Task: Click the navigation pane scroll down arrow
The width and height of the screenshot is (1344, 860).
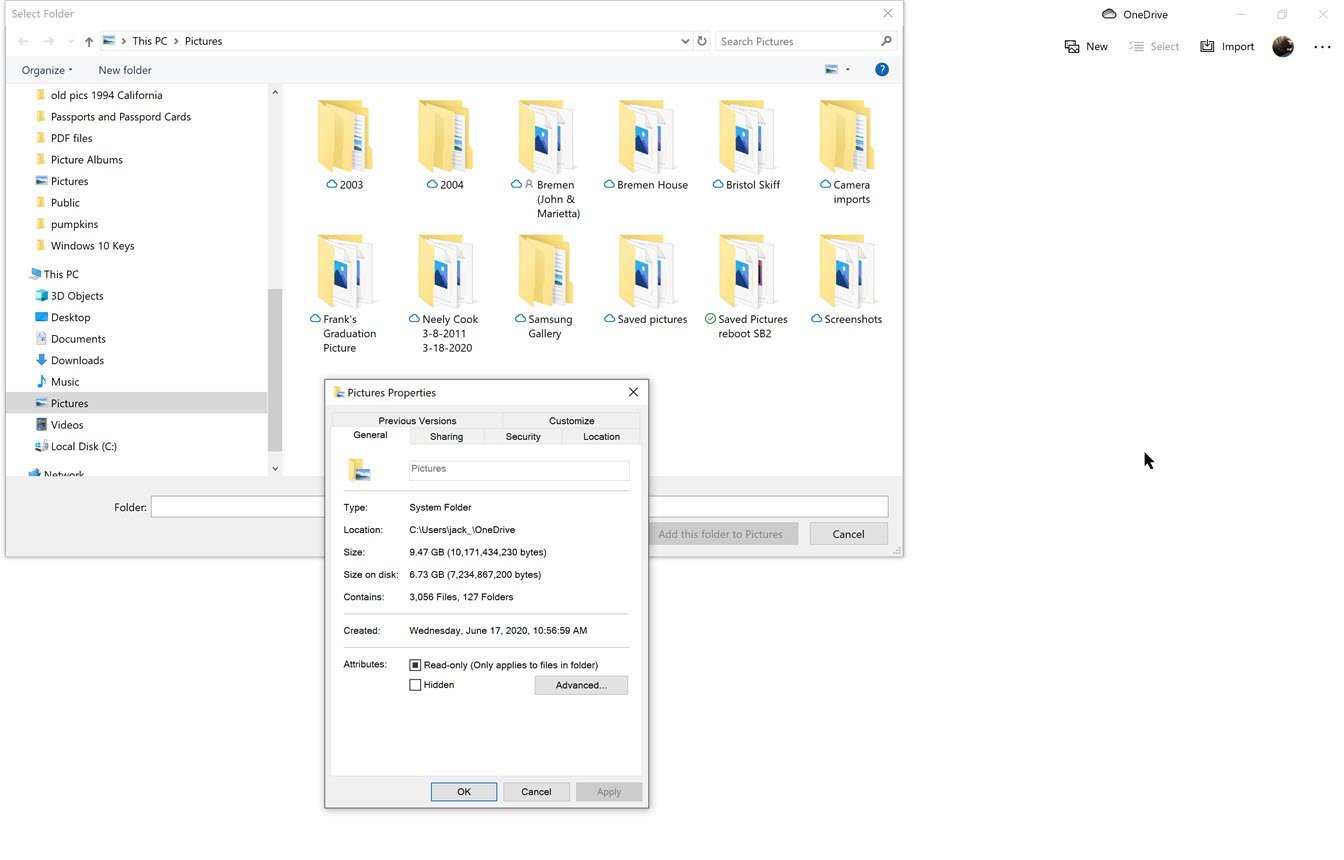Action: point(275,468)
